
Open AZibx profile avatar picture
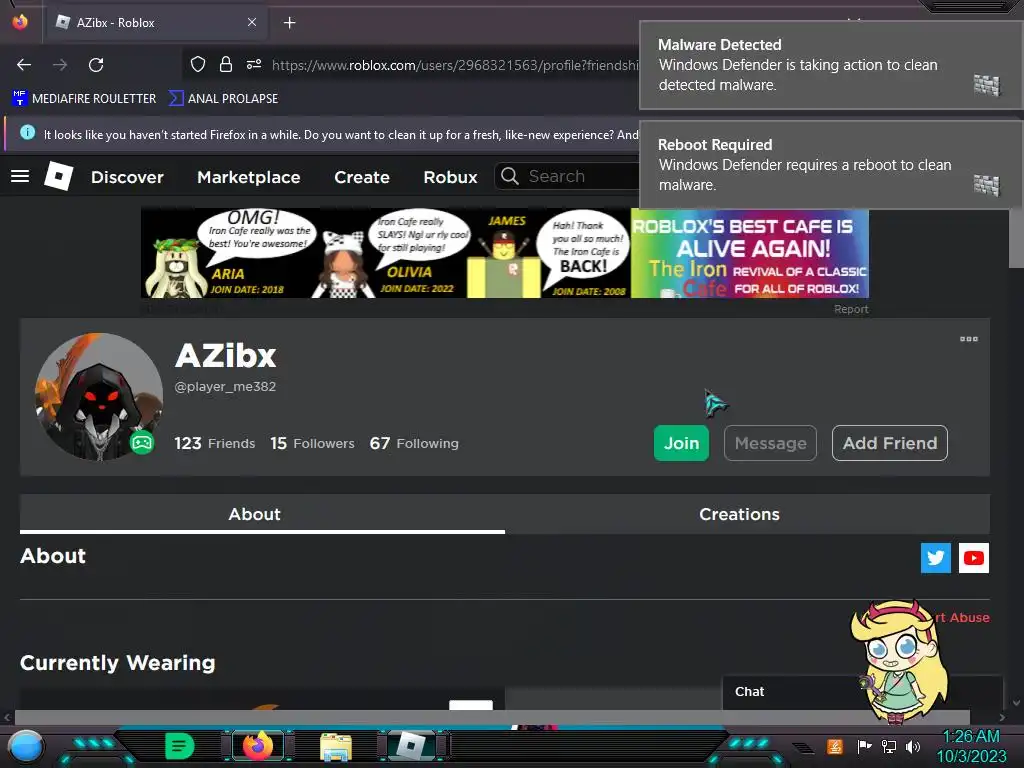pos(99,396)
